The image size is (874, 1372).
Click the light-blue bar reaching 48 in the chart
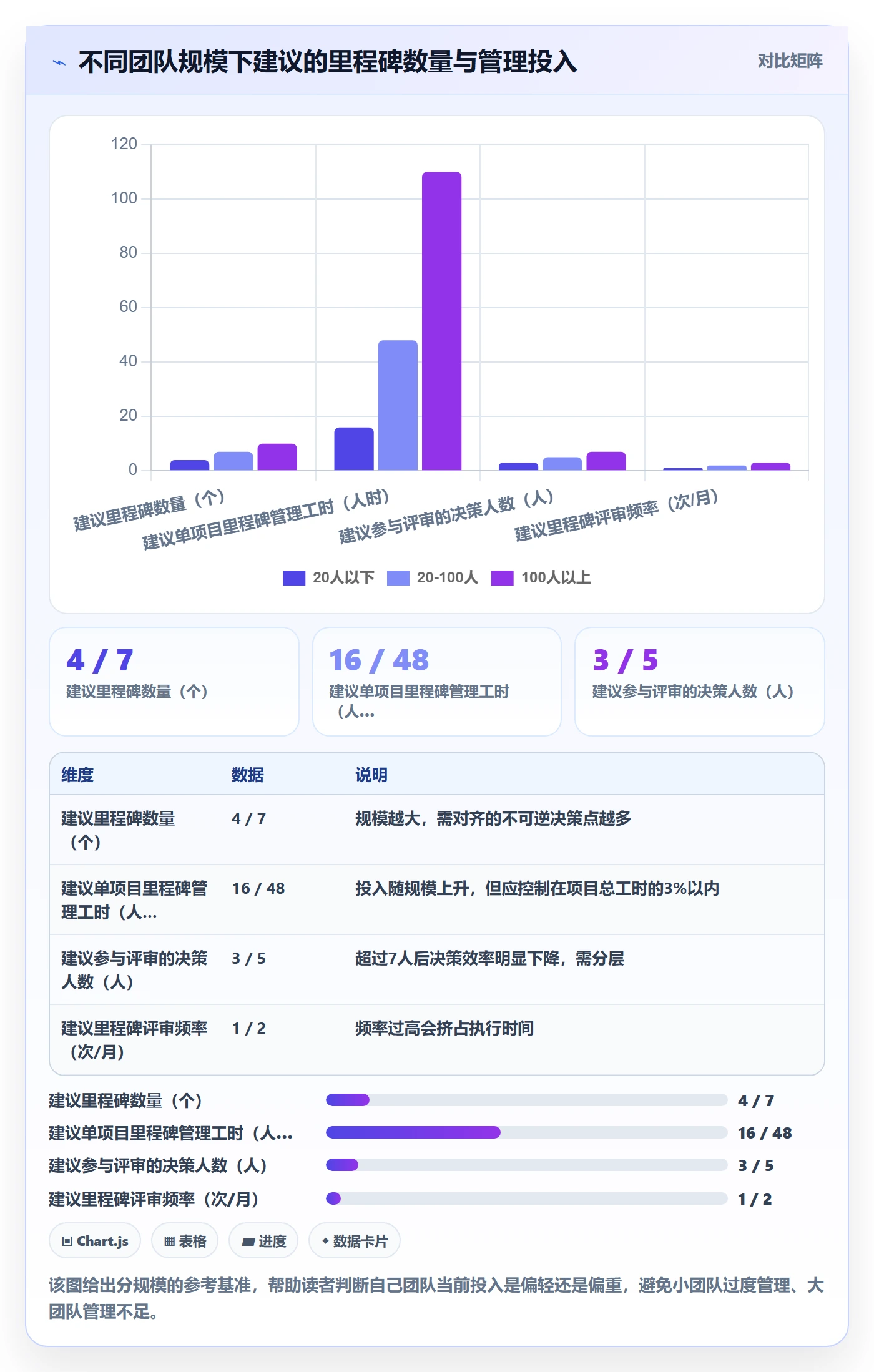[x=398, y=405]
